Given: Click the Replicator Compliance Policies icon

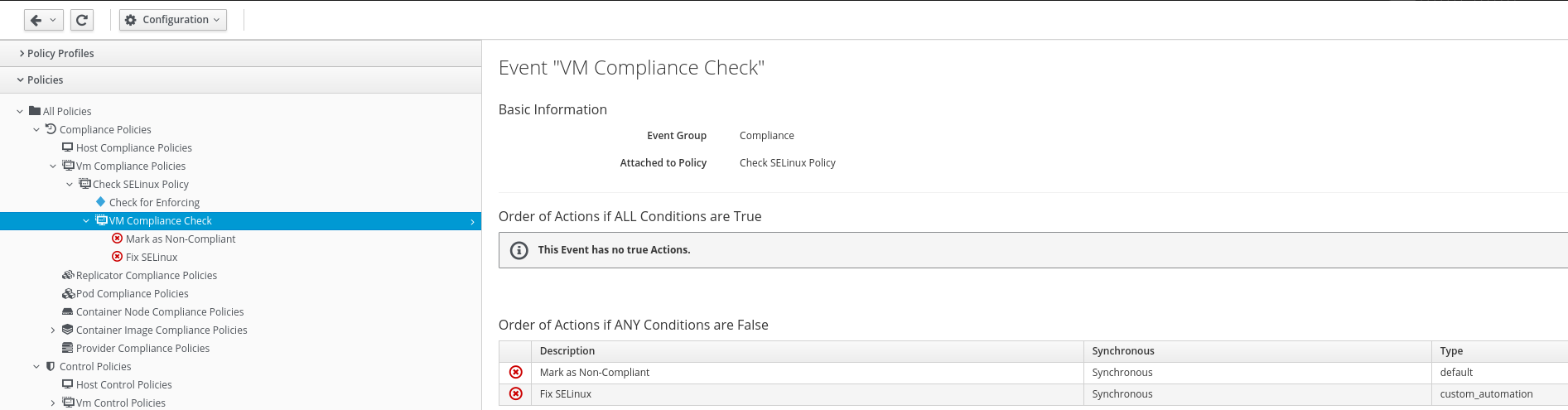Looking at the screenshot, I should click(x=68, y=275).
